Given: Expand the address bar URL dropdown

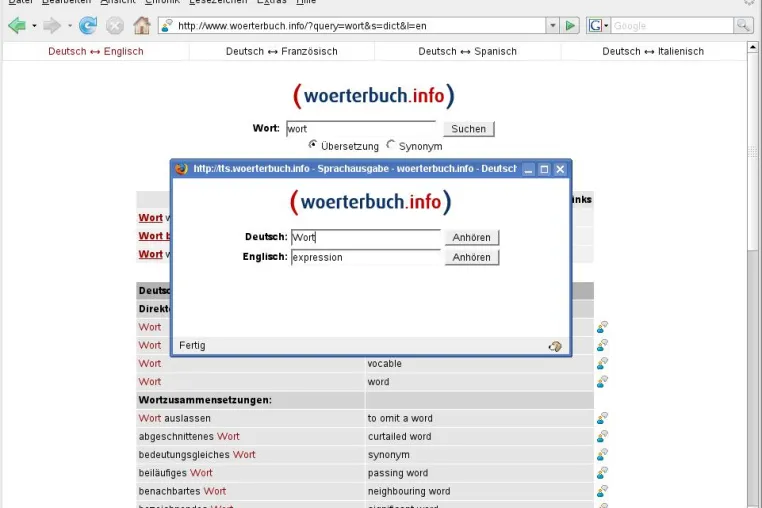Looking at the screenshot, I should click(x=552, y=25).
